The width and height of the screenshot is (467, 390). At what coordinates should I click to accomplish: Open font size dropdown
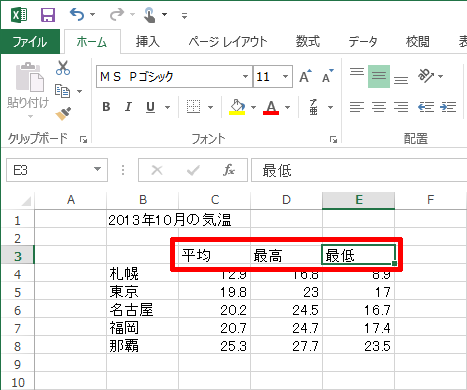pos(285,76)
